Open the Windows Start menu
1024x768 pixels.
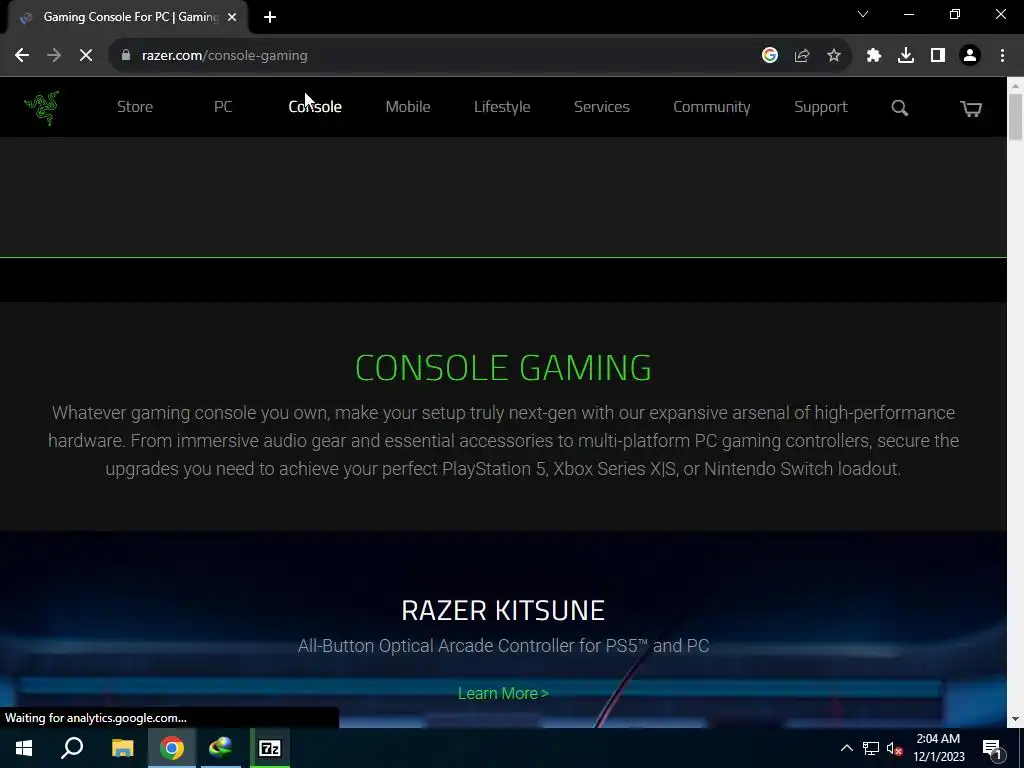tap(24, 748)
